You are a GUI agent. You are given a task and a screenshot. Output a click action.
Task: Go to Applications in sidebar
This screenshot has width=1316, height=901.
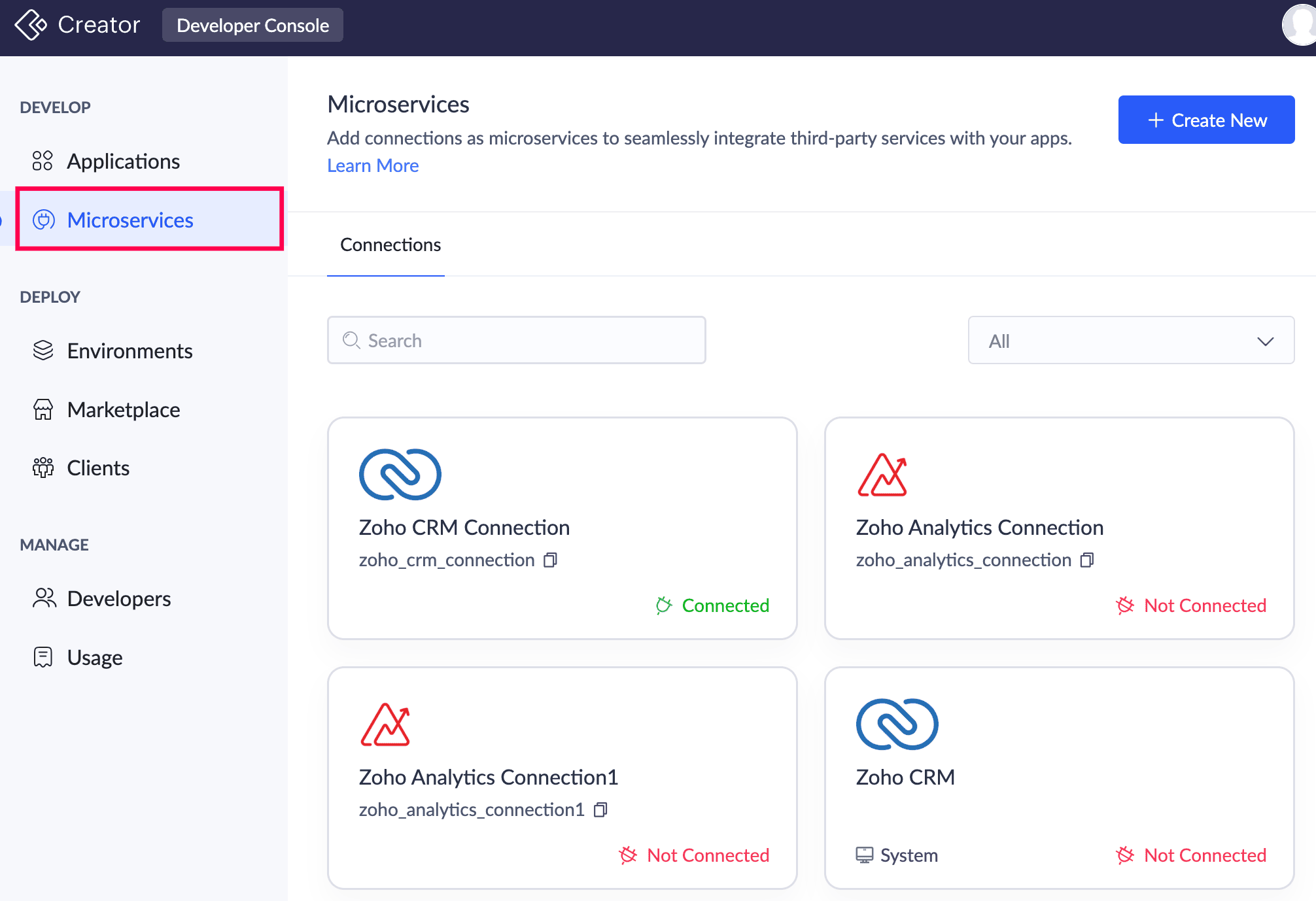coord(124,161)
